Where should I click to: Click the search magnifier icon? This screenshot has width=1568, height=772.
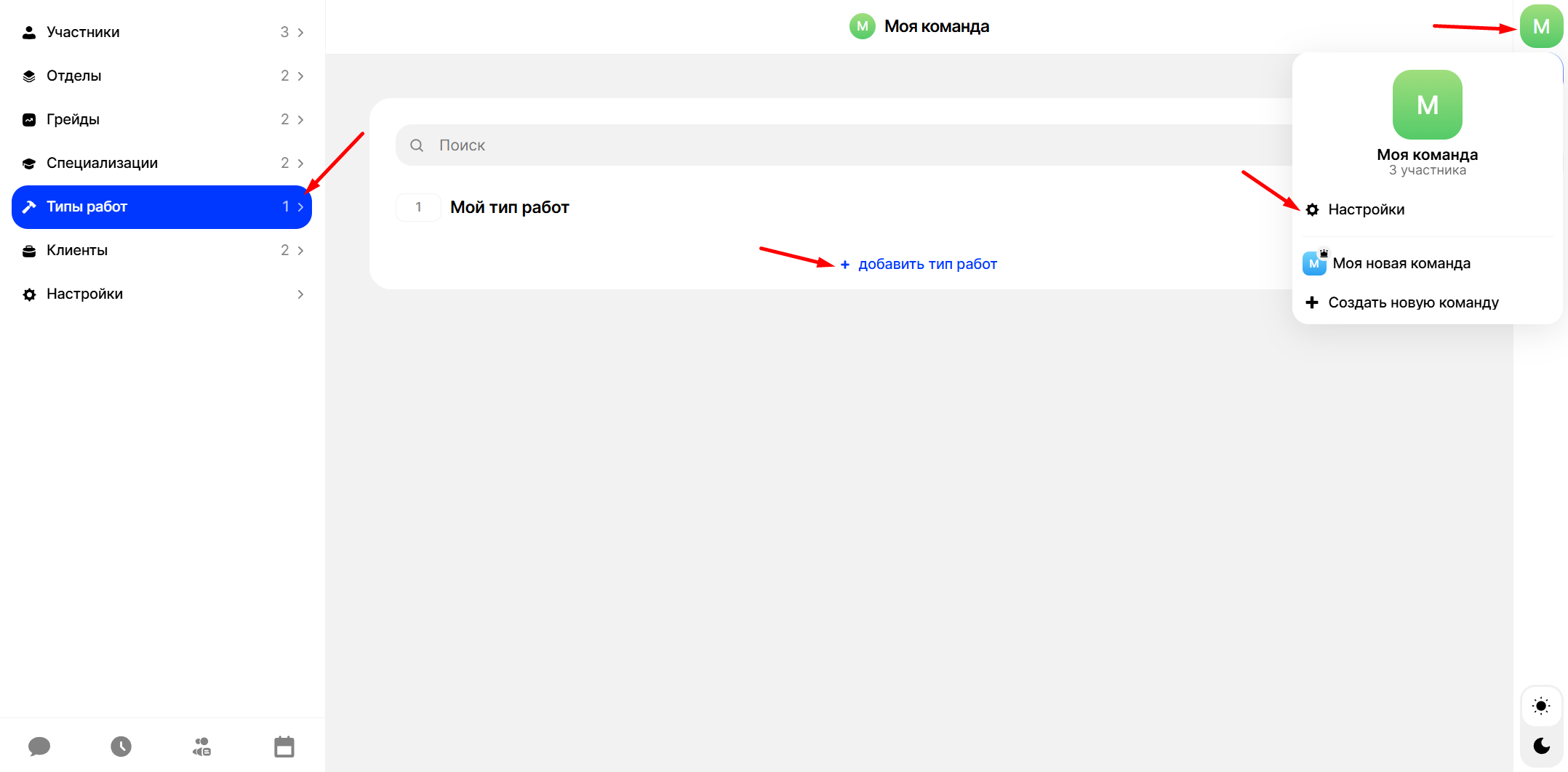click(x=417, y=145)
